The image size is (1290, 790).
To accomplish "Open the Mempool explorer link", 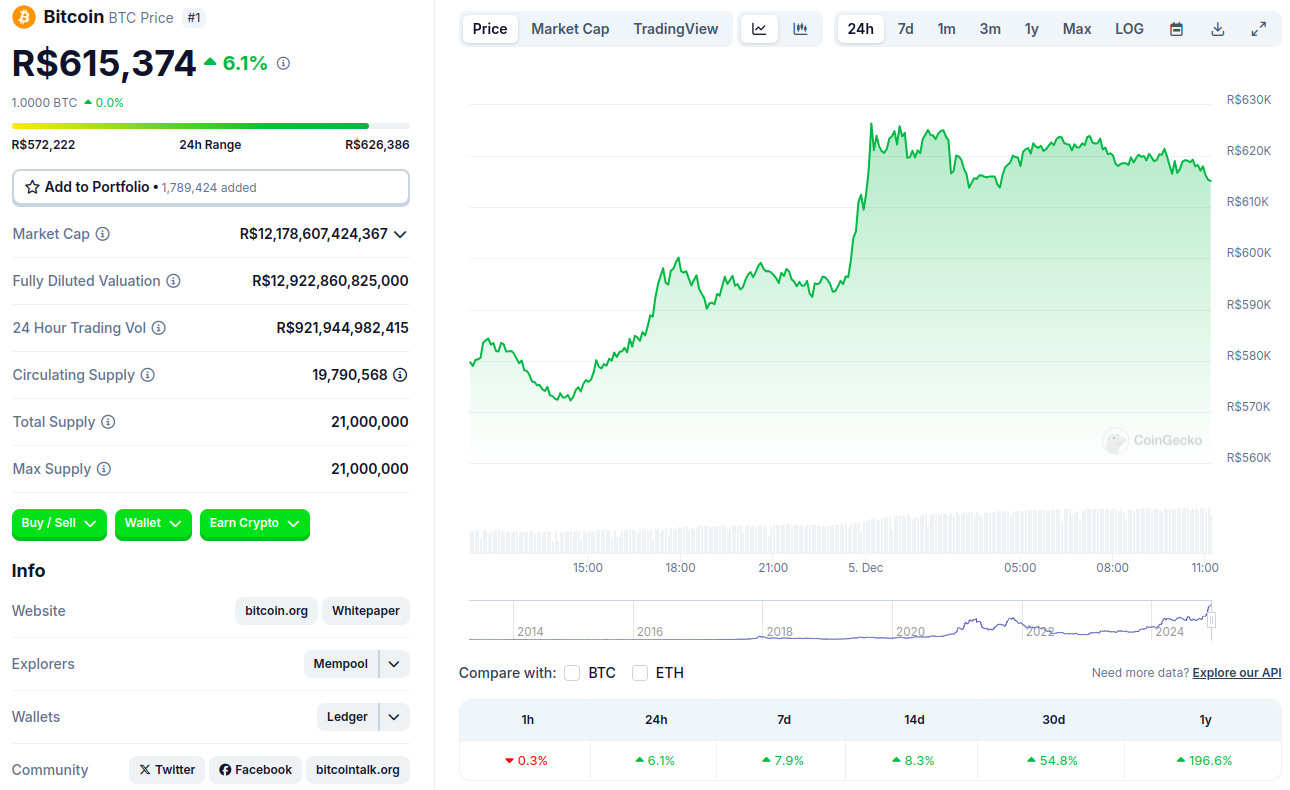I will (341, 664).
